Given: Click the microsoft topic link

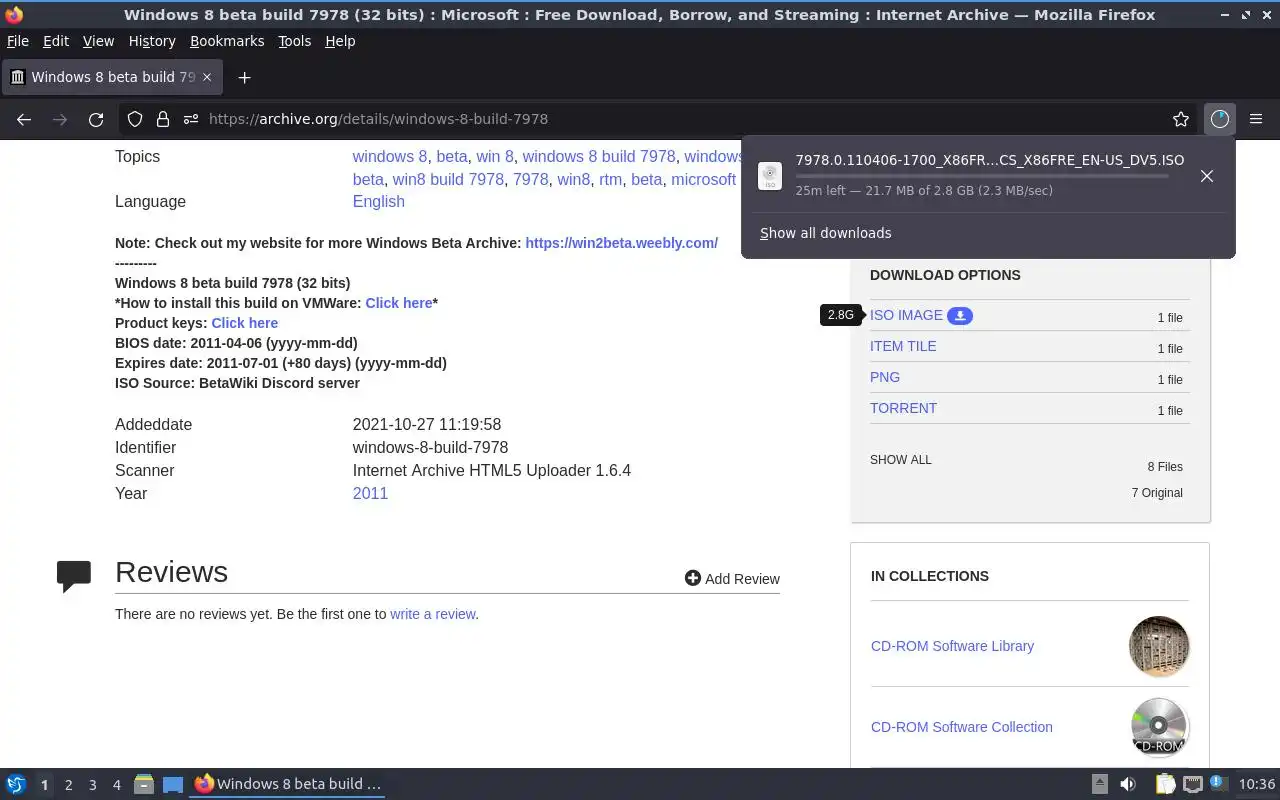Looking at the screenshot, I should pyautogui.click(x=703, y=179).
